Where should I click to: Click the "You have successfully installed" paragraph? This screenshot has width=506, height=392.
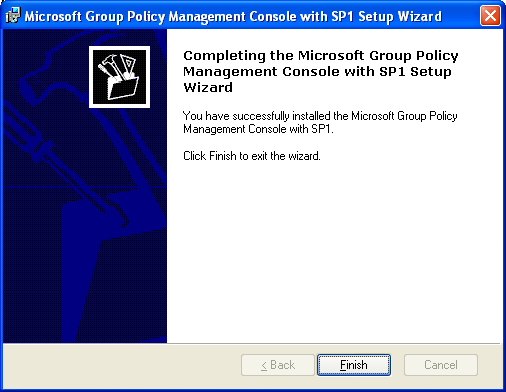tap(320, 122)
